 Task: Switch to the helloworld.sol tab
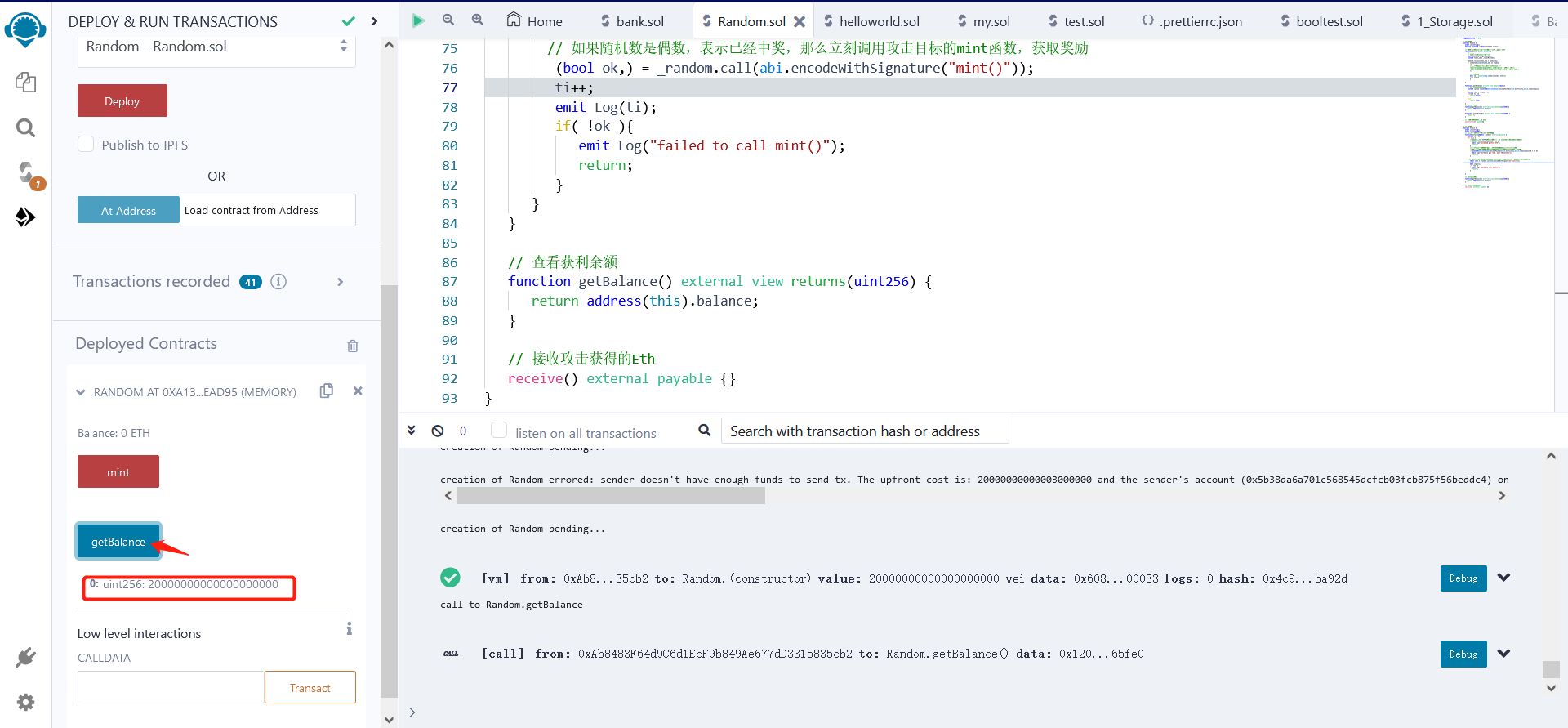click(871, 21)
